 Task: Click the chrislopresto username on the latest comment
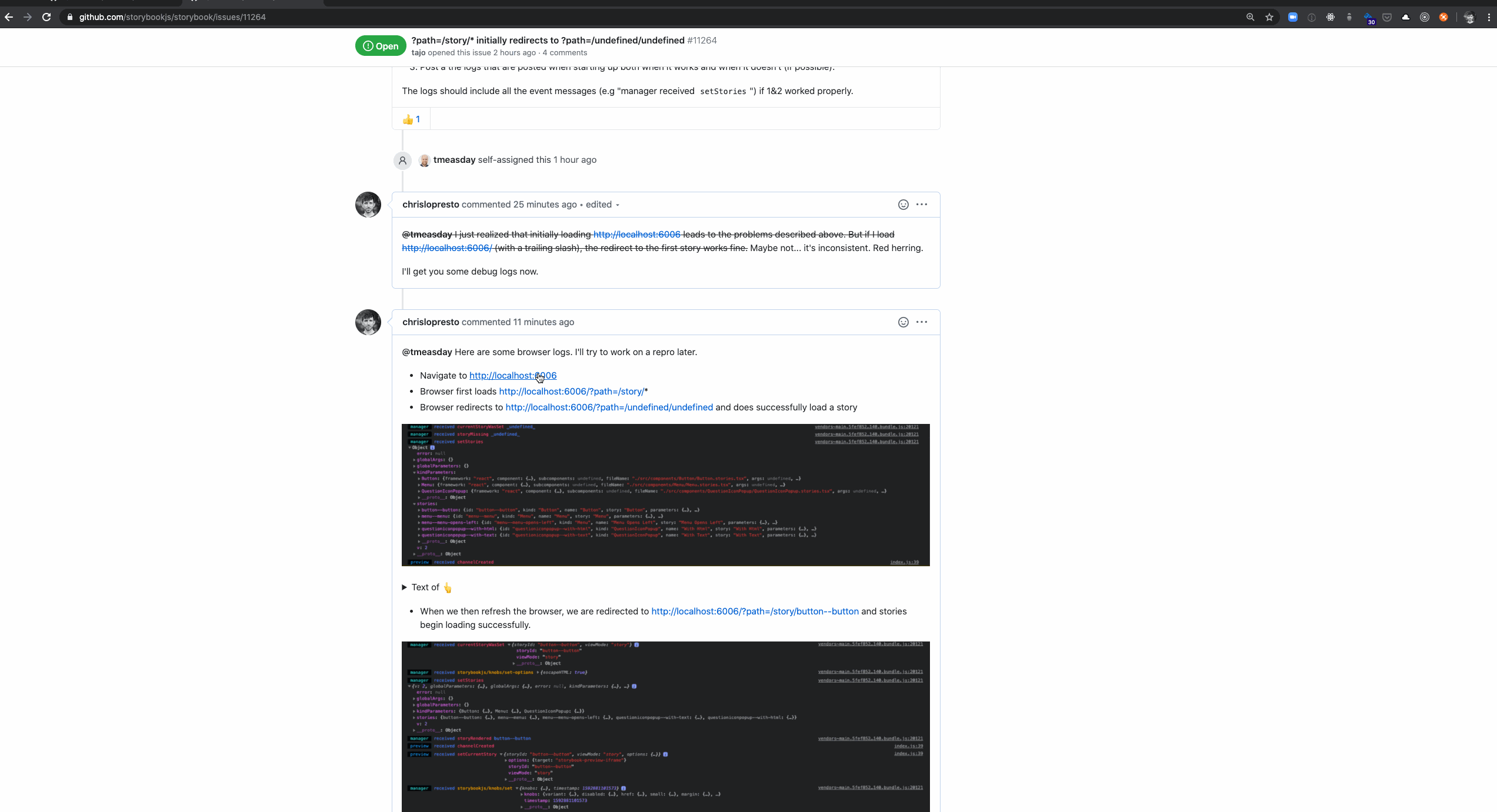pos(431,322)
